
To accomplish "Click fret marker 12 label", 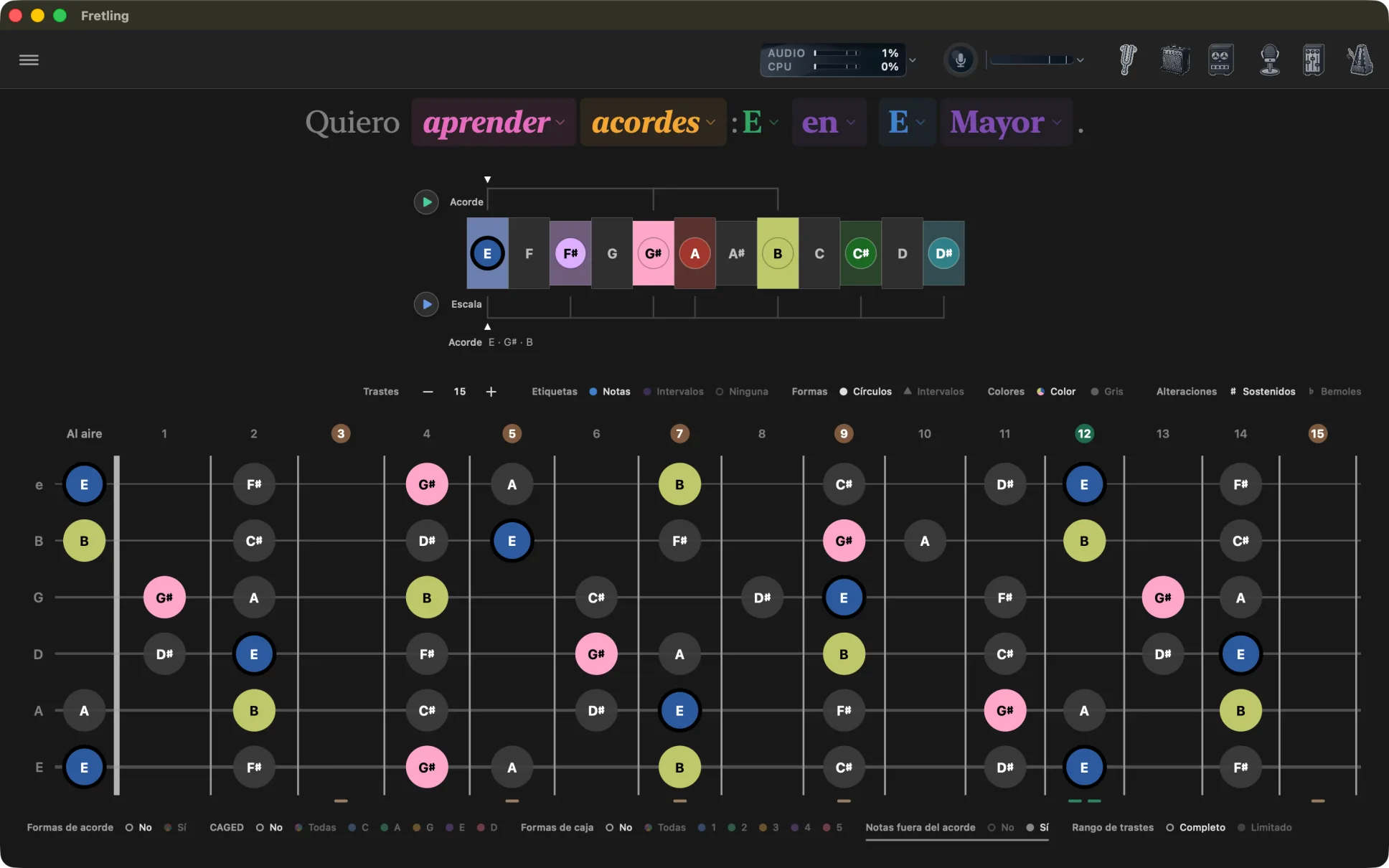I will click(1084, 433).
